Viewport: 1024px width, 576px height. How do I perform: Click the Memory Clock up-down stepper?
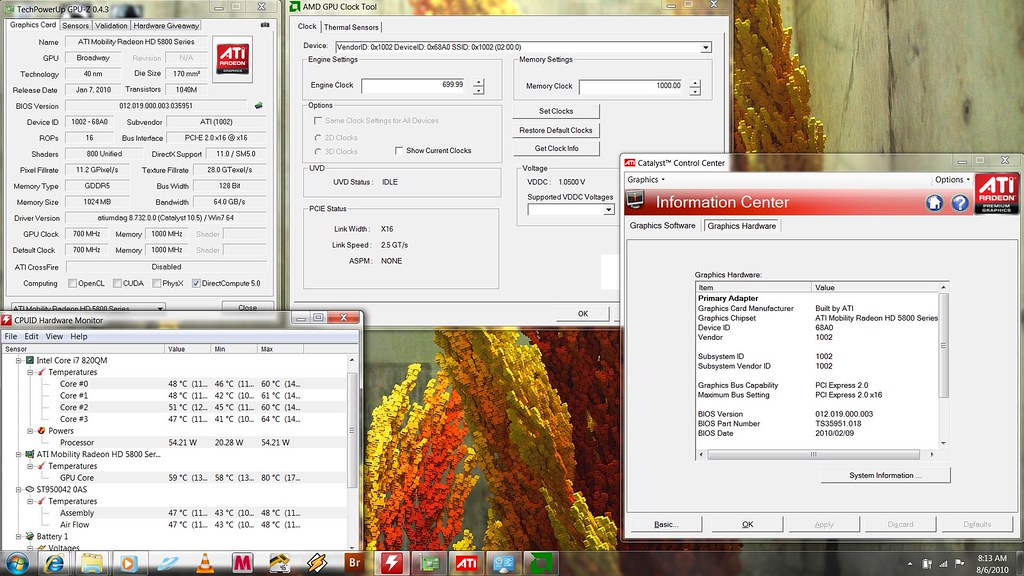coord(695,86)
